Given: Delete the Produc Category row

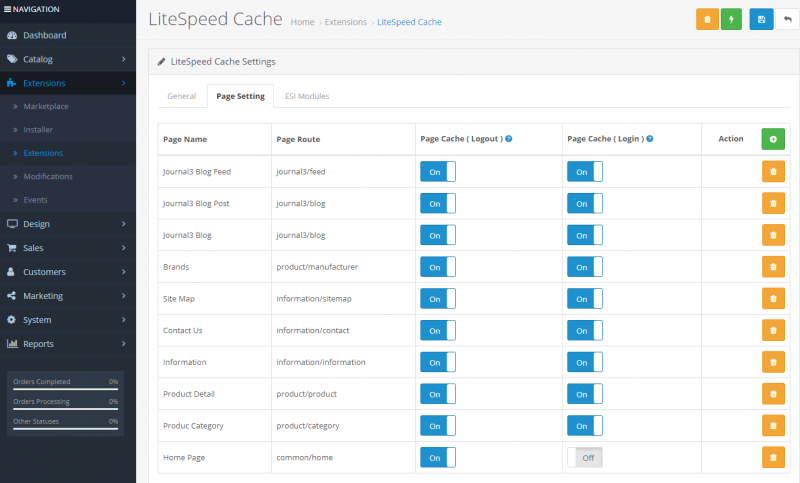Looking at the screenshot, I should click(x=773, y=425).
